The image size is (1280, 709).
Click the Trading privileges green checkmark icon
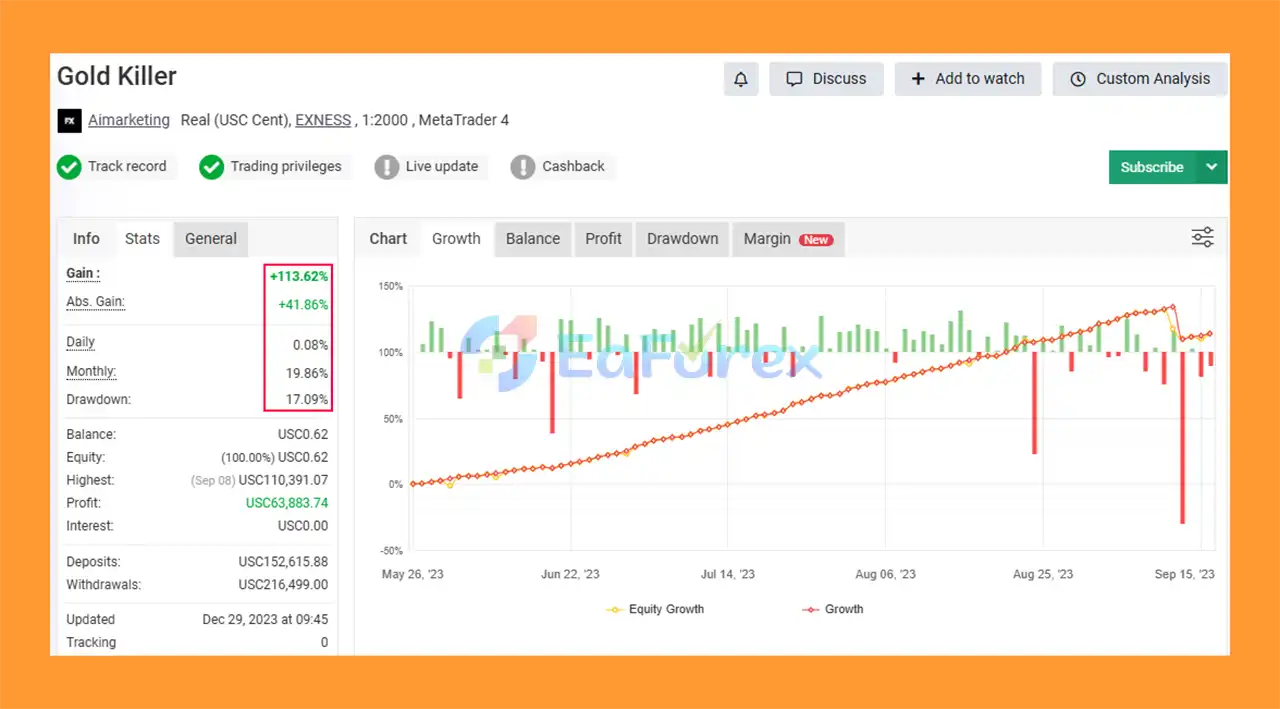211,167
